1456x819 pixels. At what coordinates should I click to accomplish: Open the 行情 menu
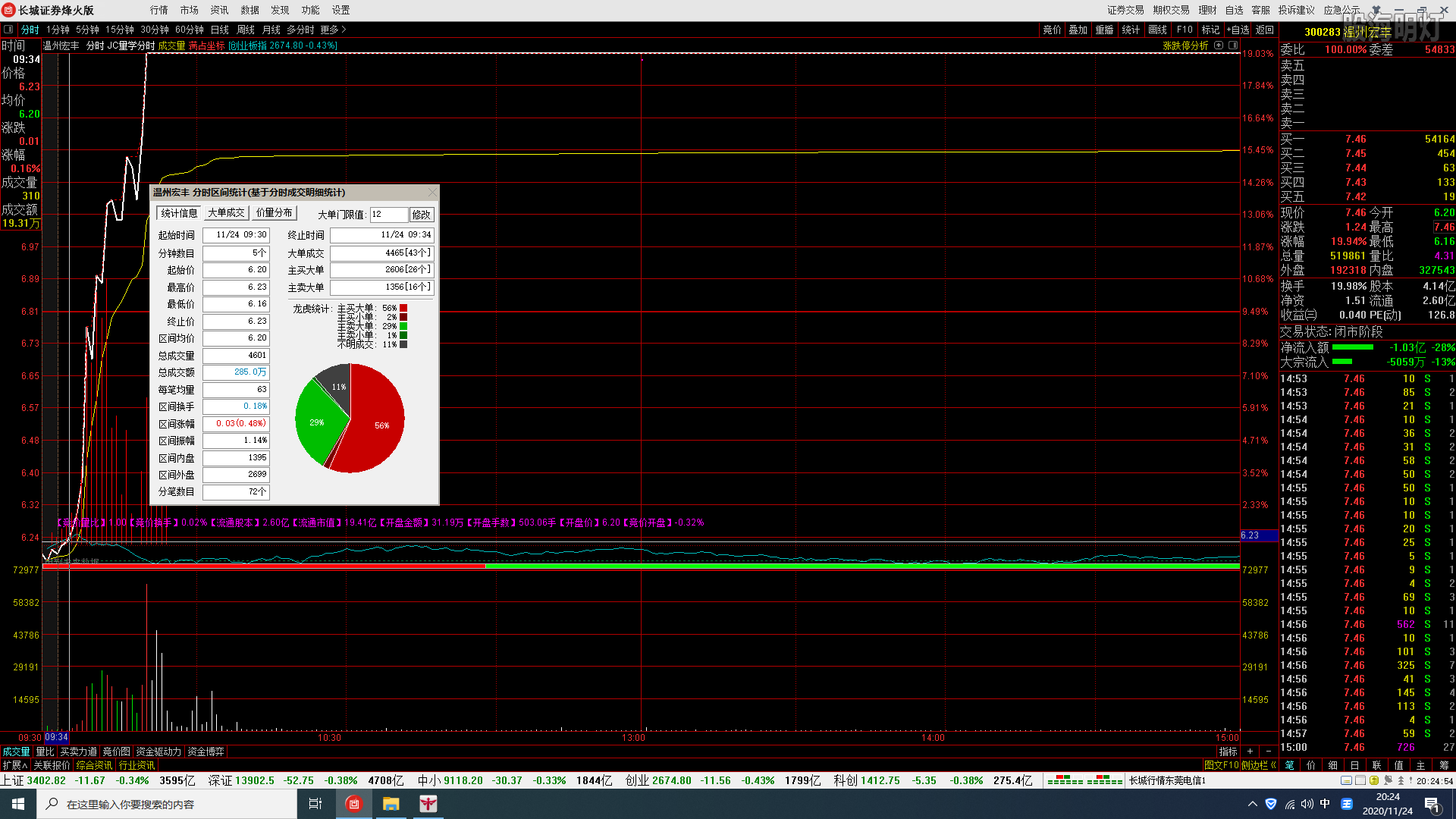click(x=159, y=10)
